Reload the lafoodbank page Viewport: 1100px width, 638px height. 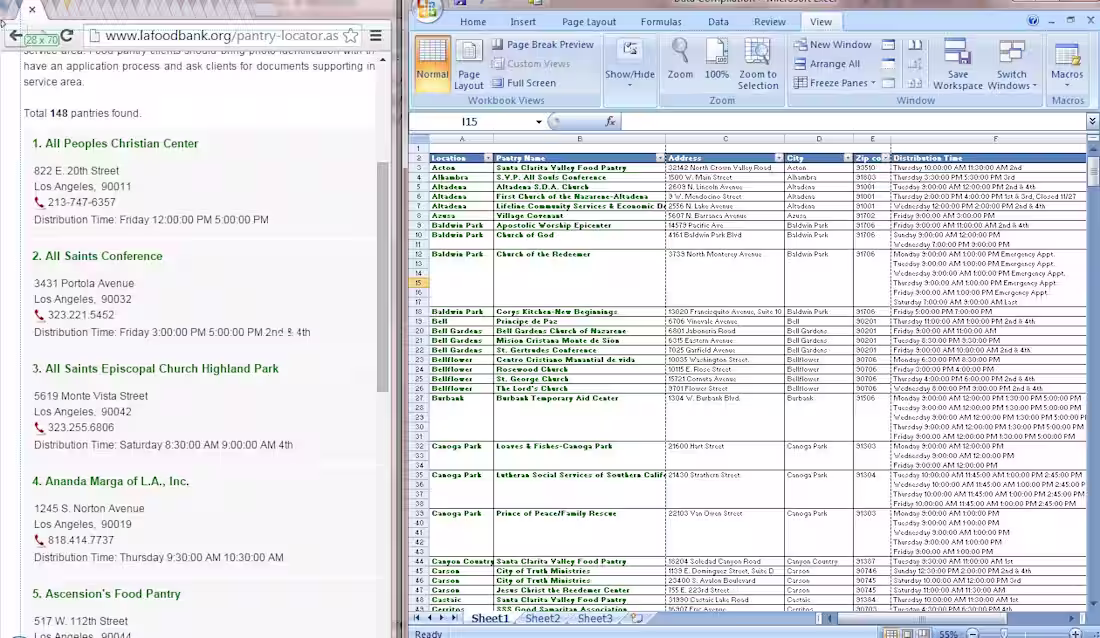(x=67, y=35)
